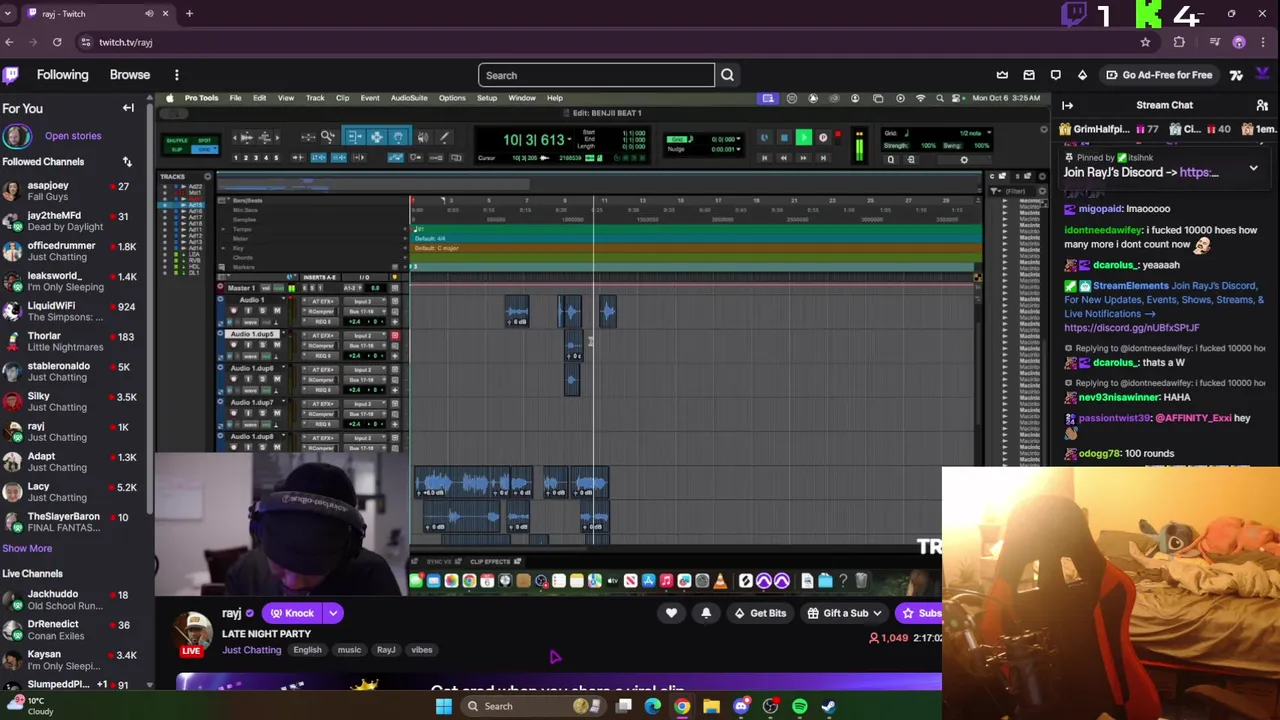Open the Windows Start menu
The height and width of the screenshot is (720, 1280).
click(x=443, y=706)
